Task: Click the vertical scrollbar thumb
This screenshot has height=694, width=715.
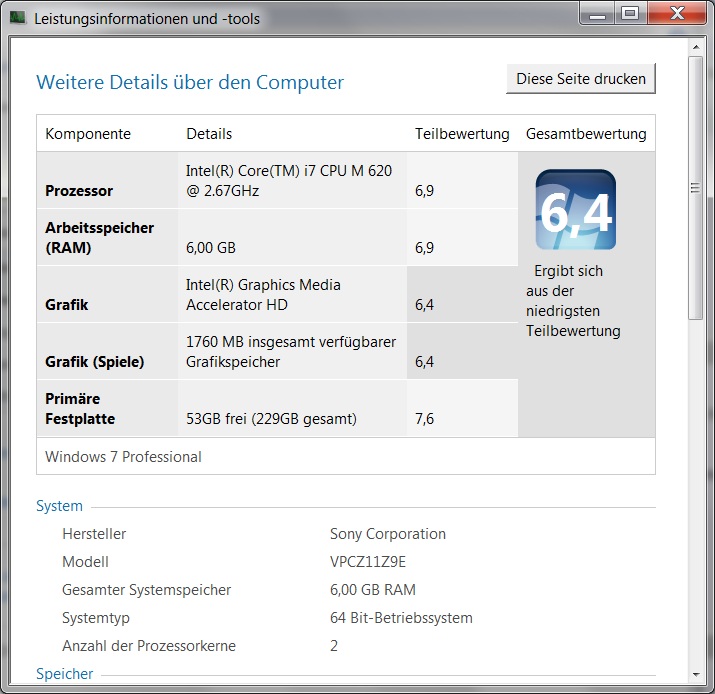Action: pyautogui.click(x=695, y=188)
